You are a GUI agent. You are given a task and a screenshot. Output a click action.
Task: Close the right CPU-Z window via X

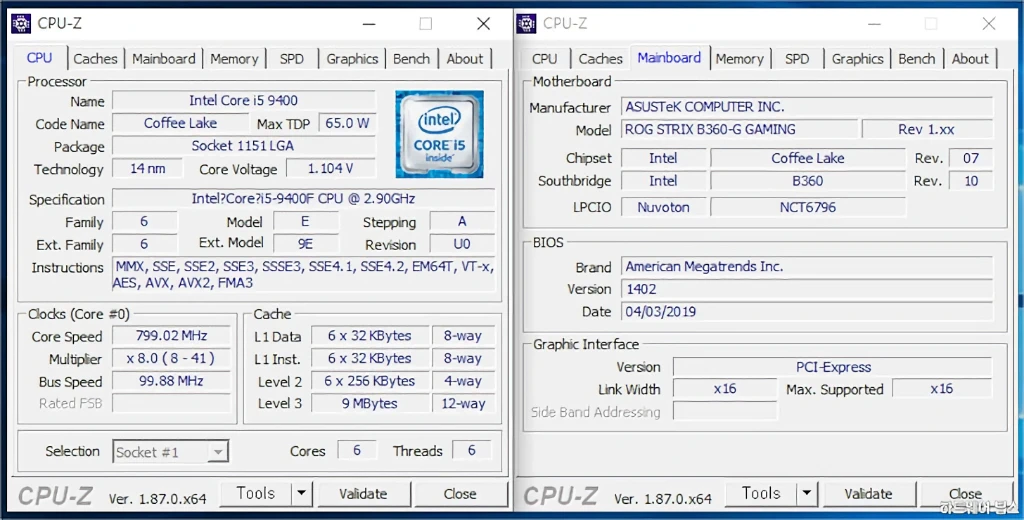pos(989,24)
